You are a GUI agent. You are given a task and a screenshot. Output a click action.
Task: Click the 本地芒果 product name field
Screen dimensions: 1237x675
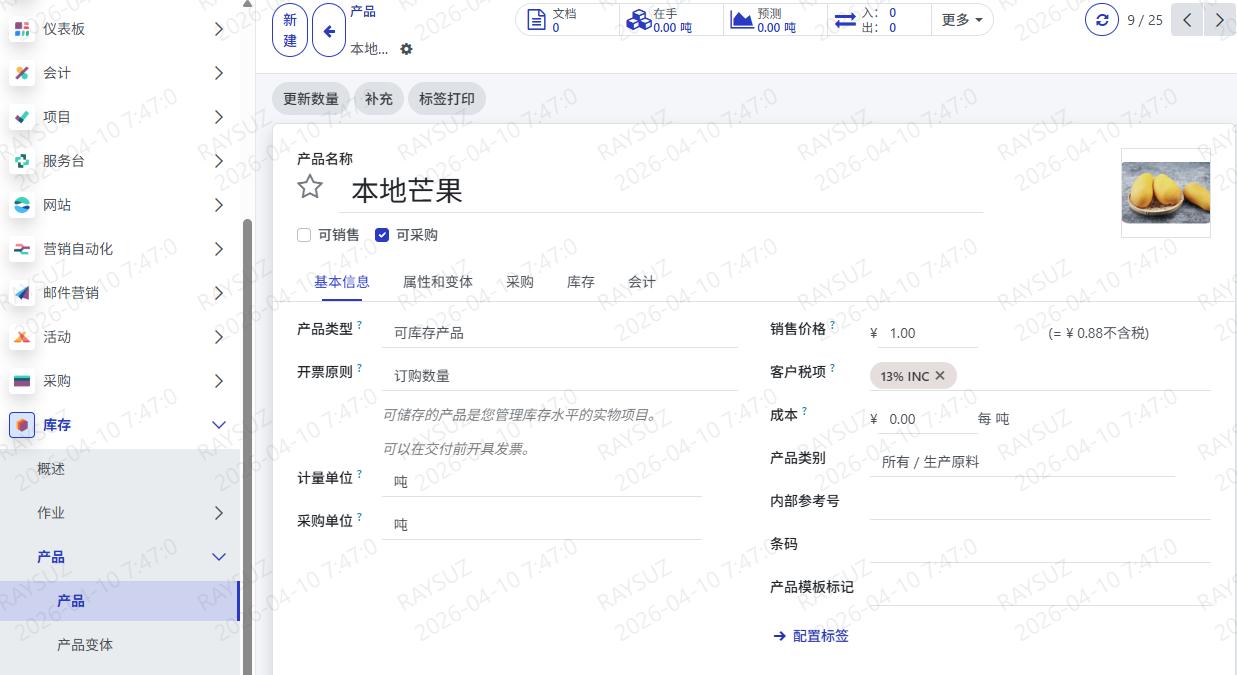coord(661,190)
